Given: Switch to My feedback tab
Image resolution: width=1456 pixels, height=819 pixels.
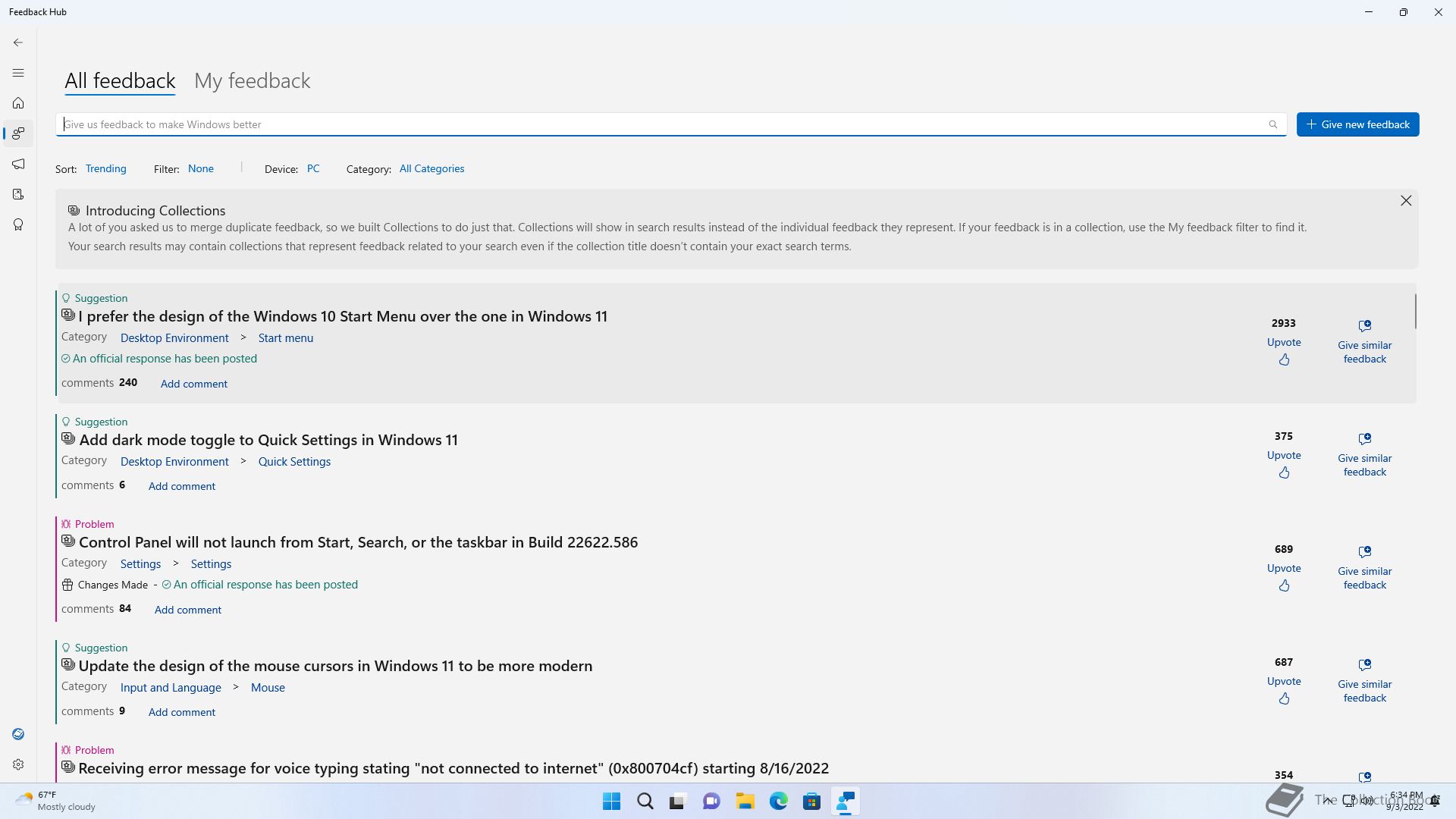Looking at the screenshot, I should point(252,80).
